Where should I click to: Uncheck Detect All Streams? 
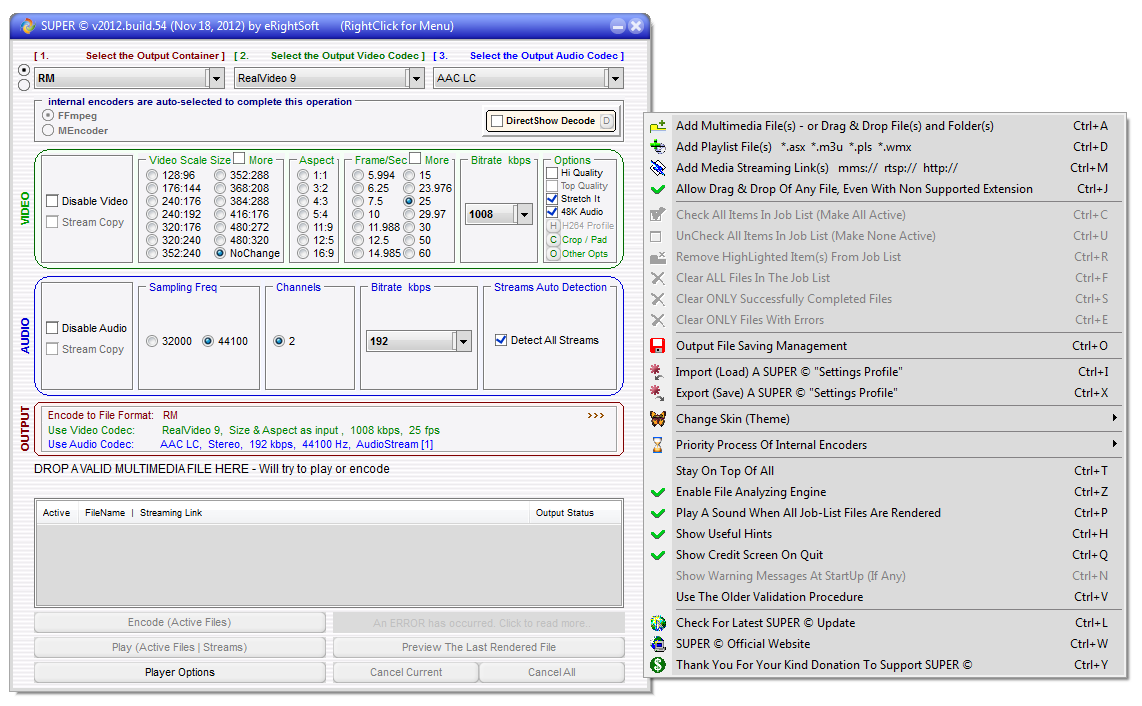coord(501,340)
